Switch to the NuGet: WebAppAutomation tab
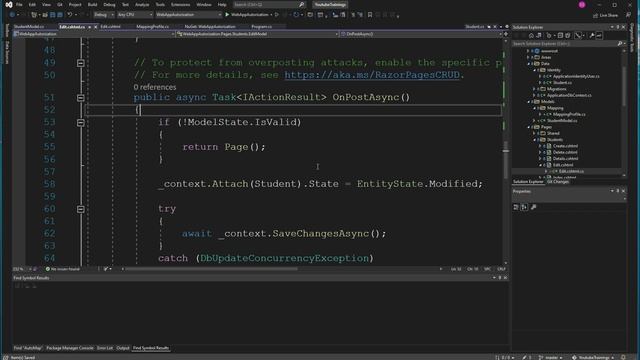Viewport: 640px width, 360px height. (x=210, y=27)
